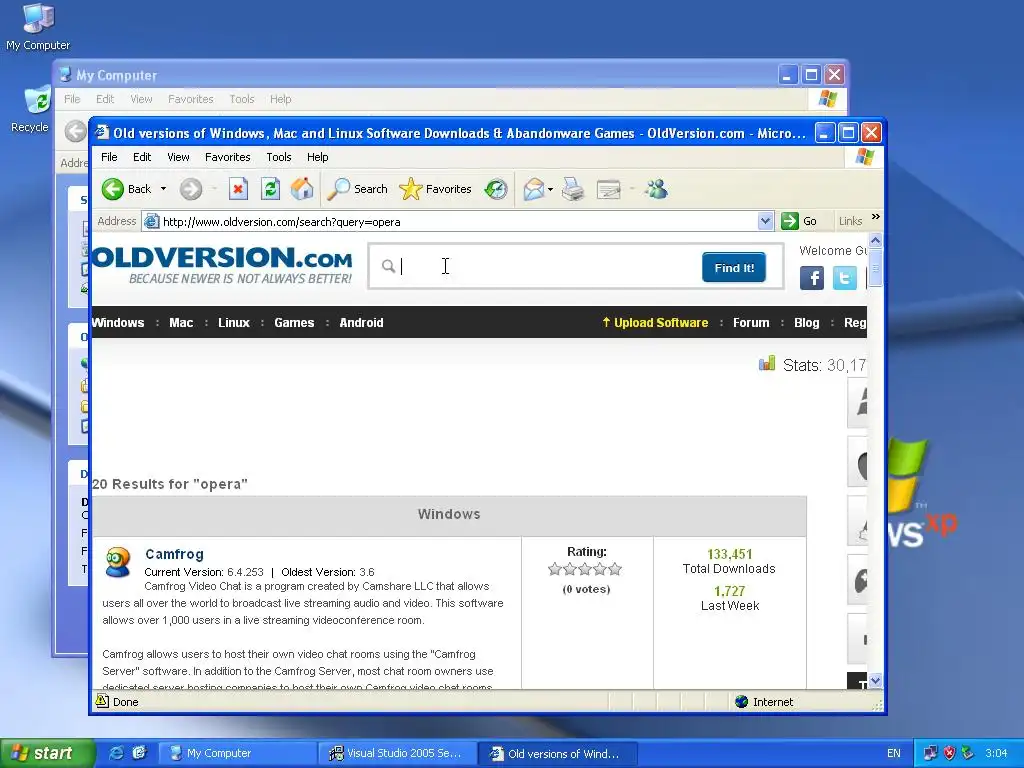Click the OldVersion.com logo
The width and height of the screenshot is (1024, 768).
pyautogui.click(x=222, y=265)
